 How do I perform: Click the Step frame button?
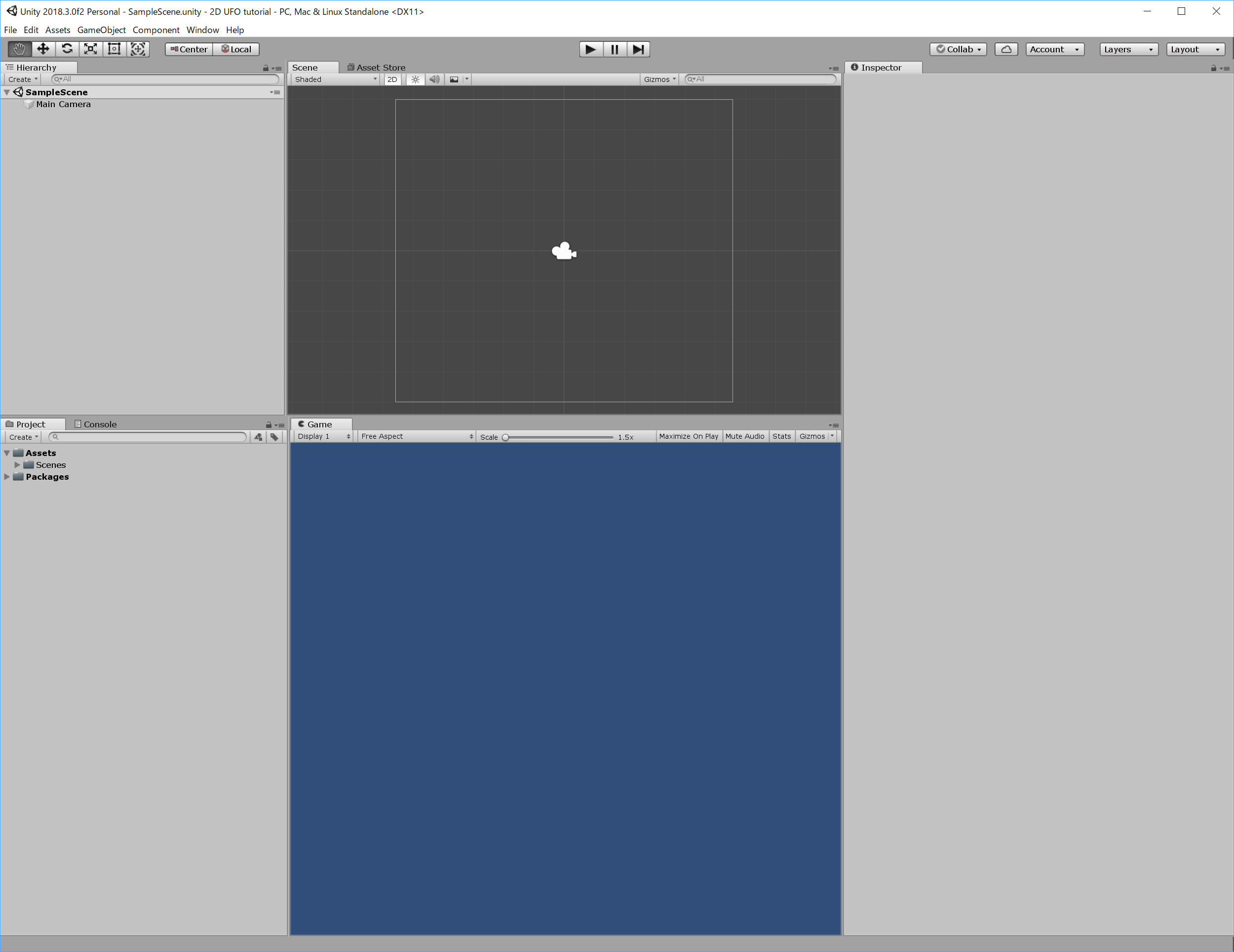coord(638,49)
